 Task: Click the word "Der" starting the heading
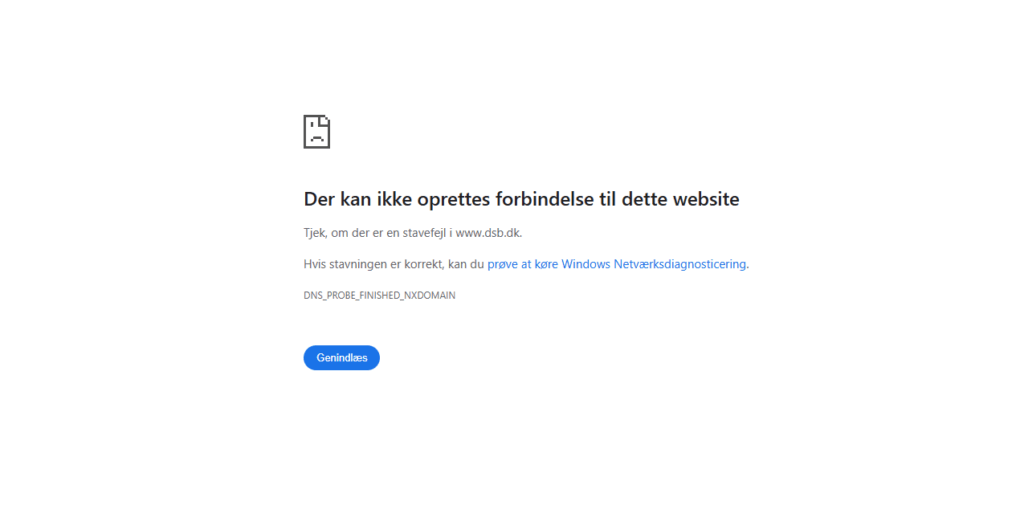319,199
